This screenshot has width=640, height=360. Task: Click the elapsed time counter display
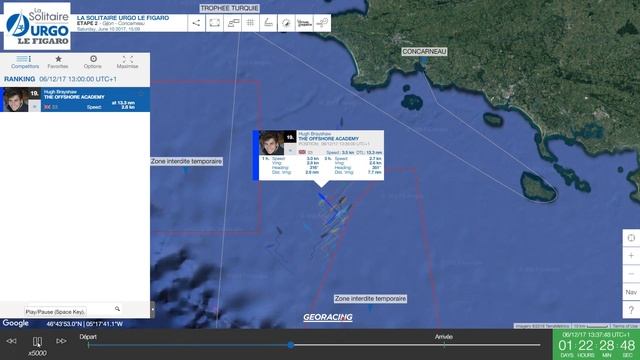tap(596, 346)
